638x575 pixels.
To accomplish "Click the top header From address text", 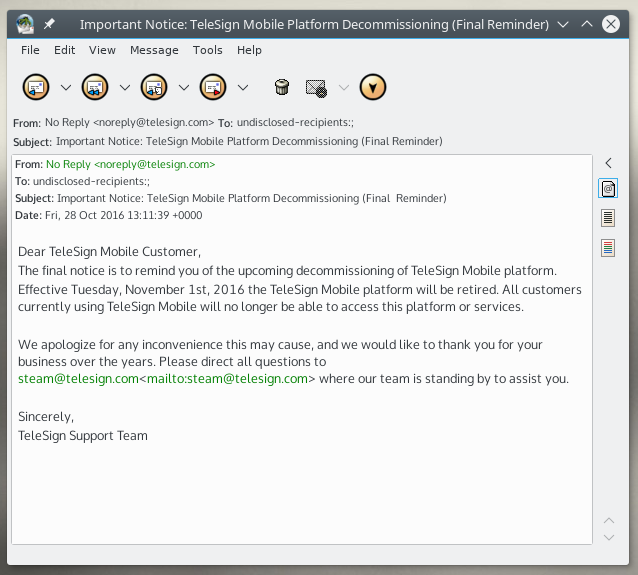I will pos(129,122).
